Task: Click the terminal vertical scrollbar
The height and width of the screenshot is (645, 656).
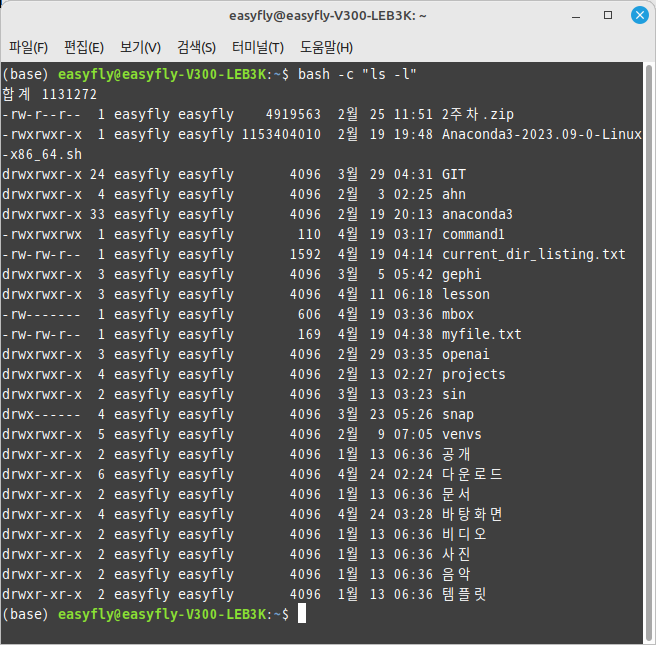Action: [x=649, y=352]
